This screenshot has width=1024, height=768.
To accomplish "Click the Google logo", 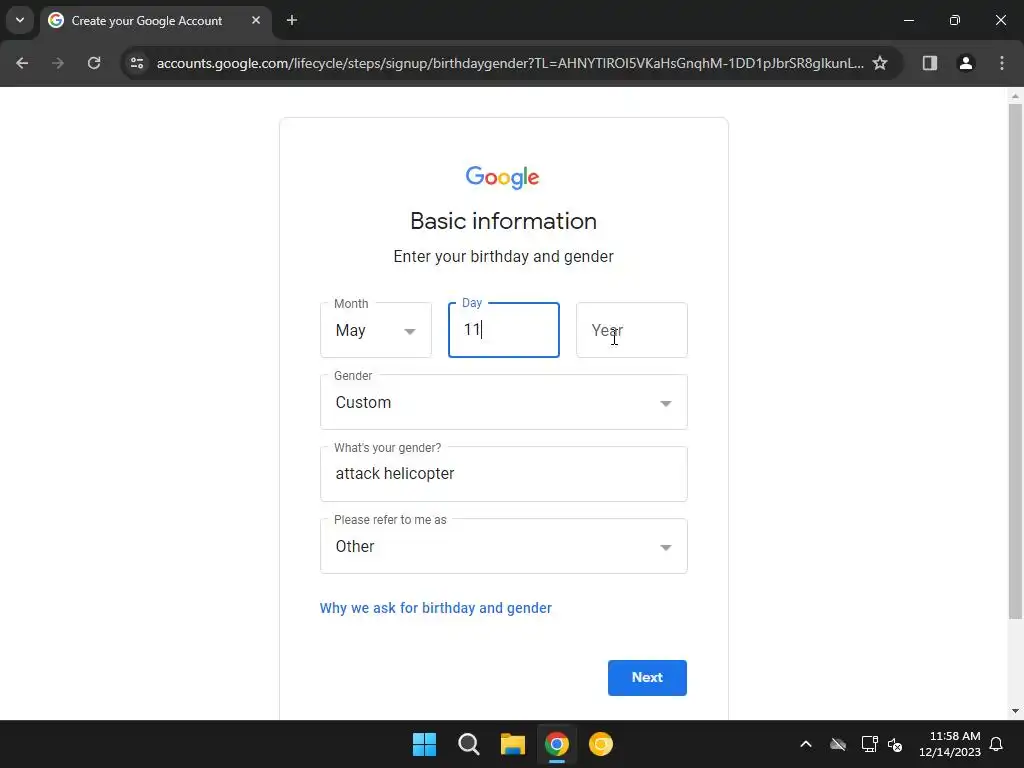I will point(502,177).
